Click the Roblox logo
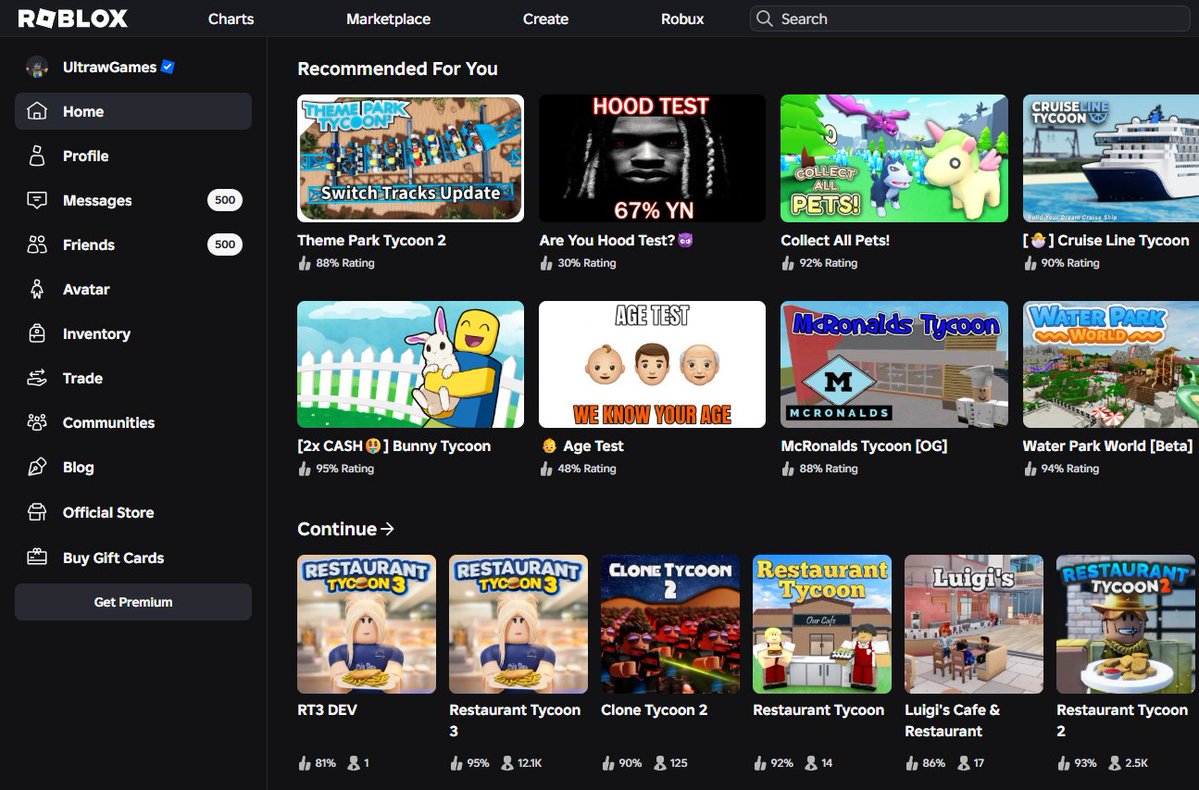 73,18
